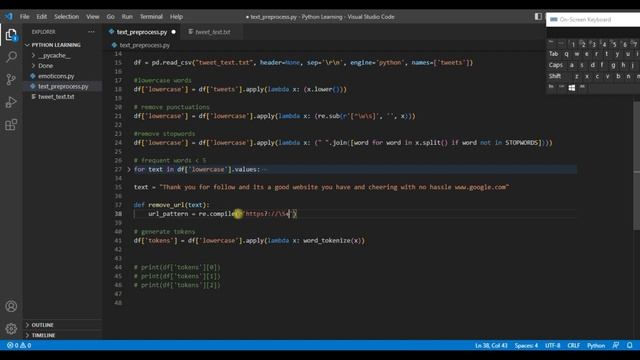Click Windows key on On-Screen Keyboard

point(571,87)
